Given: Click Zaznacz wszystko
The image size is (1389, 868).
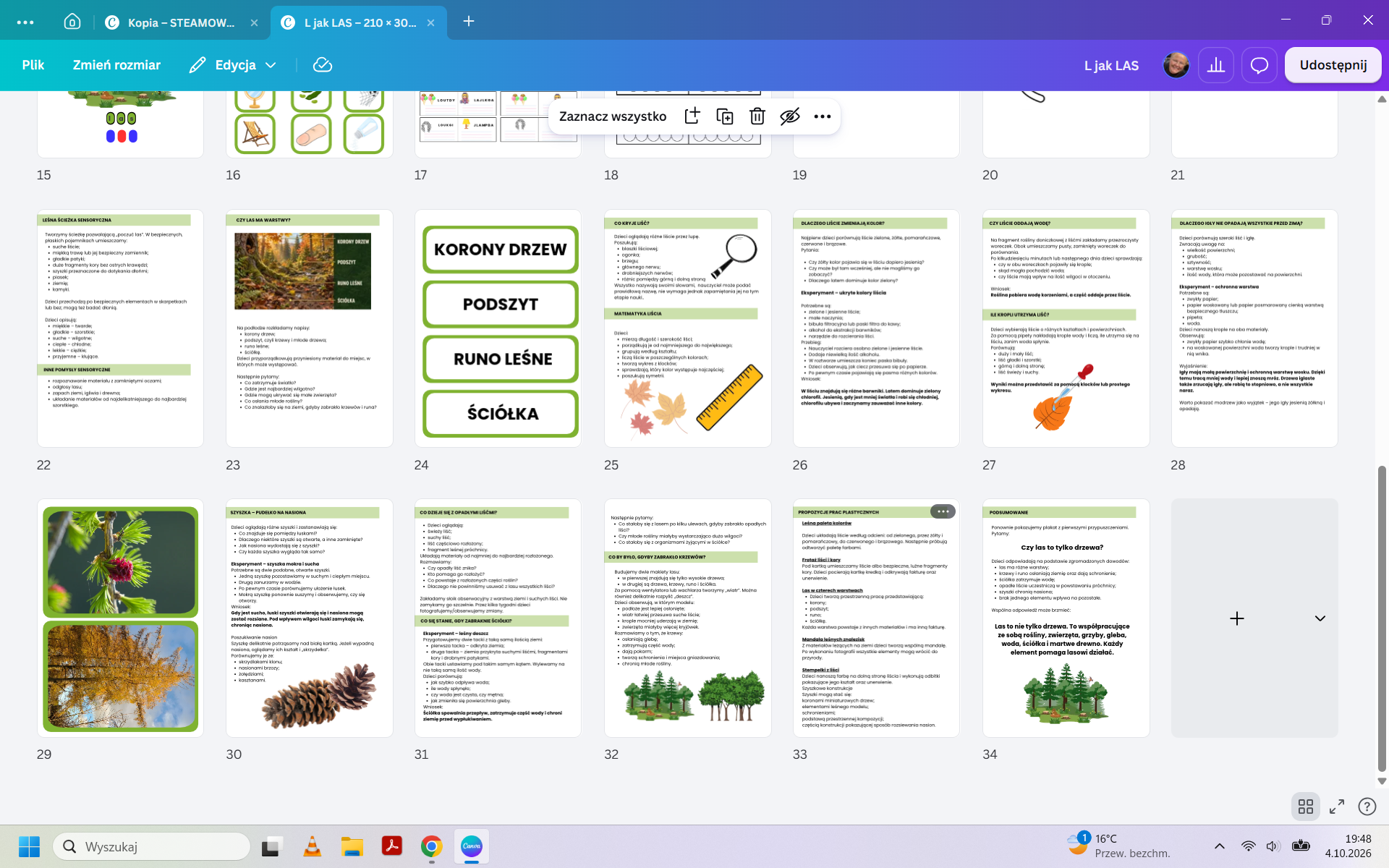Looking at the screenshot, I should 612,116.
